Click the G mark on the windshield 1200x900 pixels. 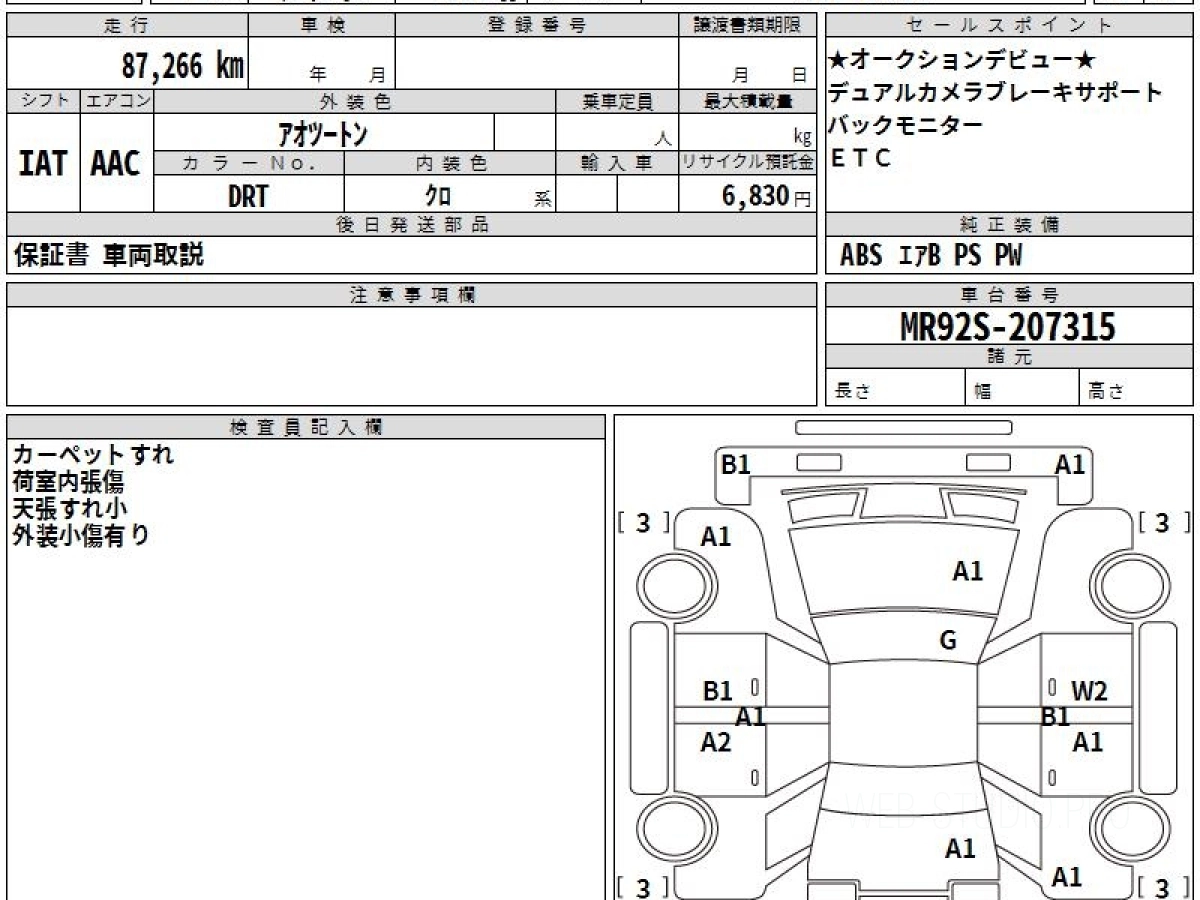click(948, 641)
